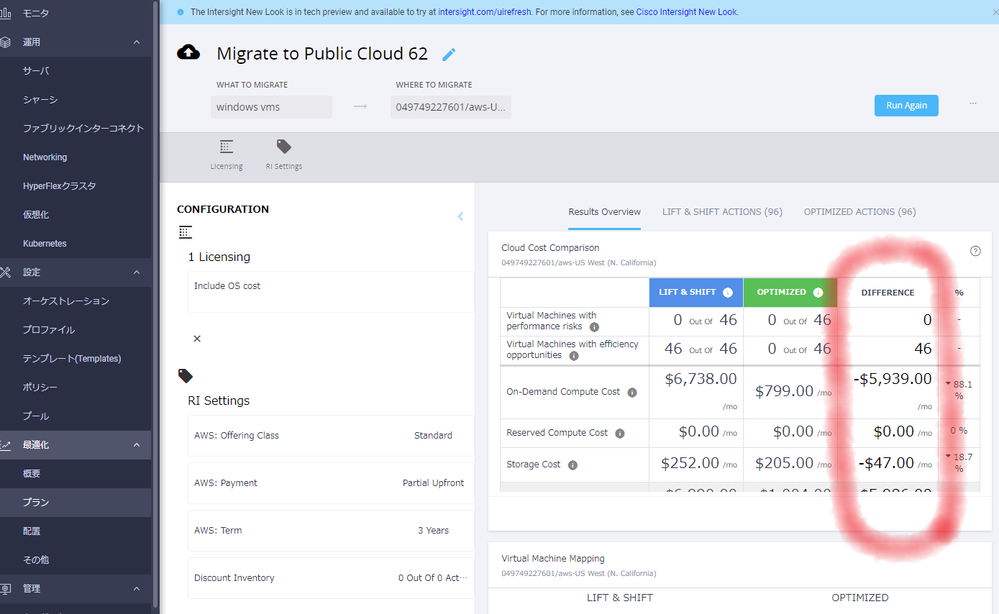Open オーケストレーション in sidebar
Viewport: 999px width, 614px height.
[x=75, y=301]
